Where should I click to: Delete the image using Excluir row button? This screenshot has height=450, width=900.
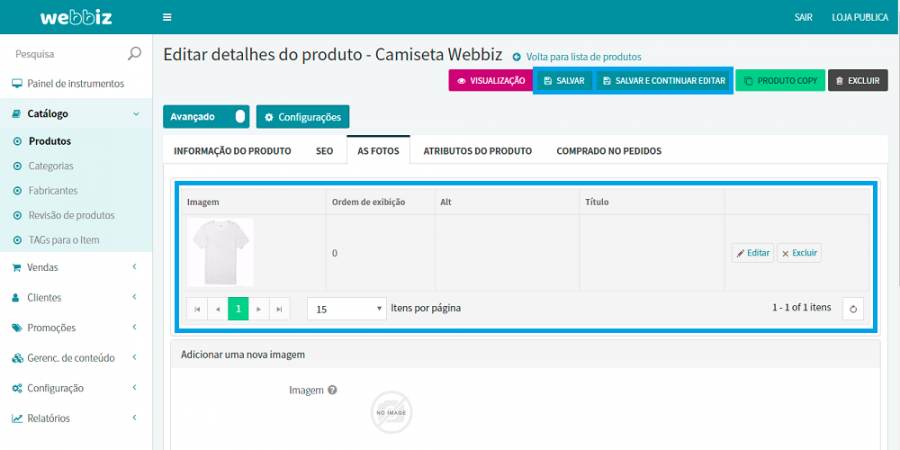(799, 253)
